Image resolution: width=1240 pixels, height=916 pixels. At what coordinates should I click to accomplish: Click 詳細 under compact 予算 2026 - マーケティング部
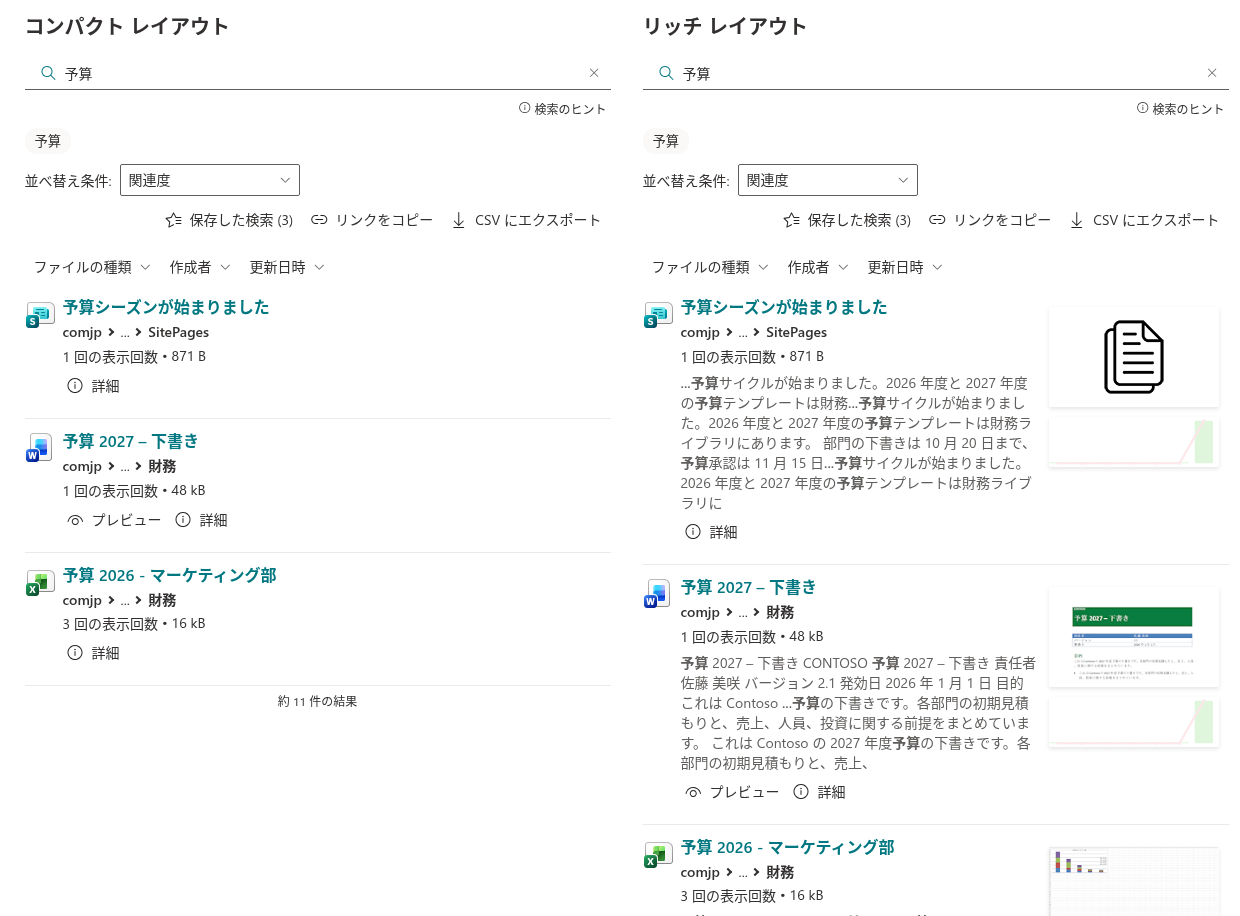(x=93, y=653)
